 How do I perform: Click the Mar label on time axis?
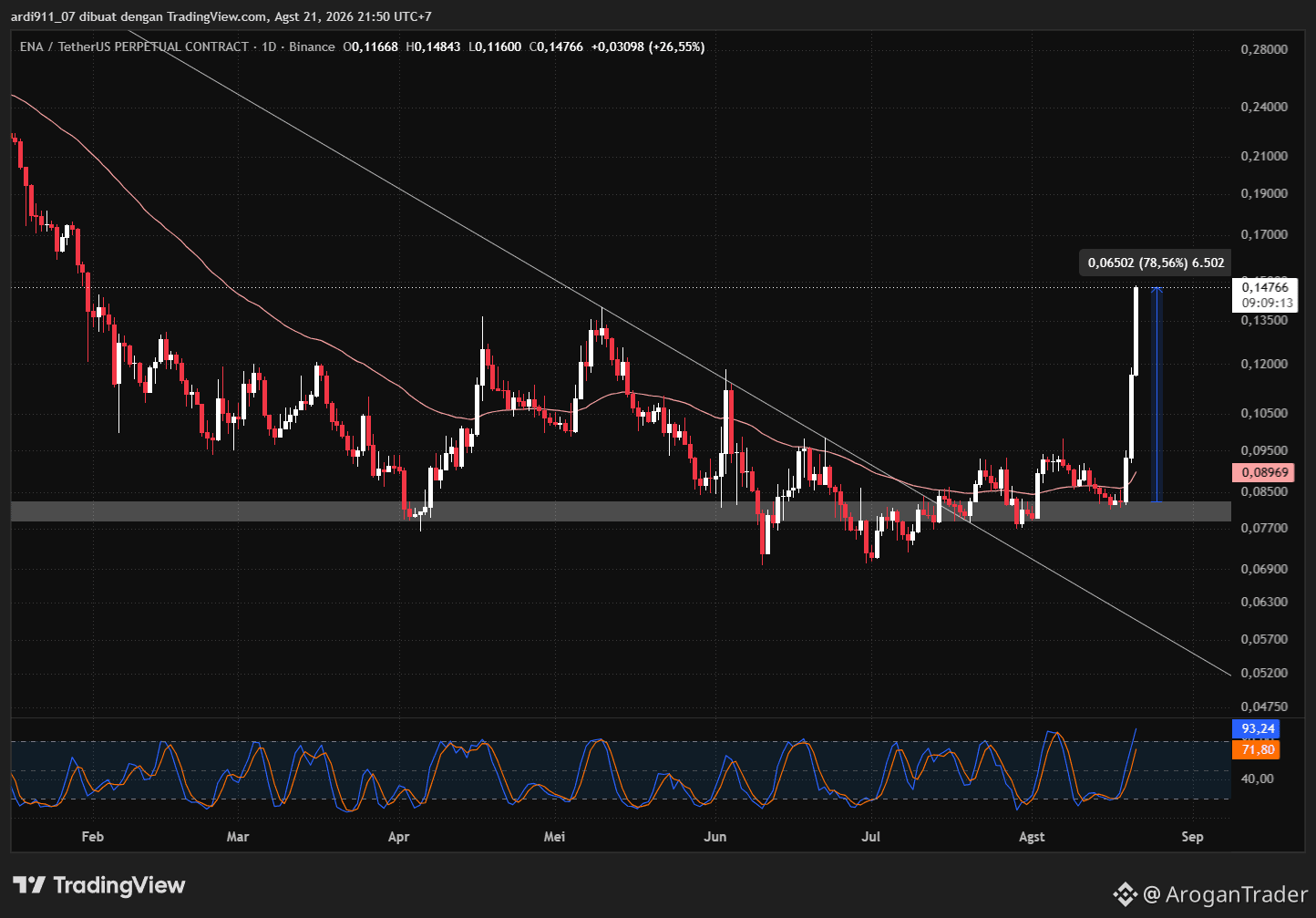[x=237, y=837]
